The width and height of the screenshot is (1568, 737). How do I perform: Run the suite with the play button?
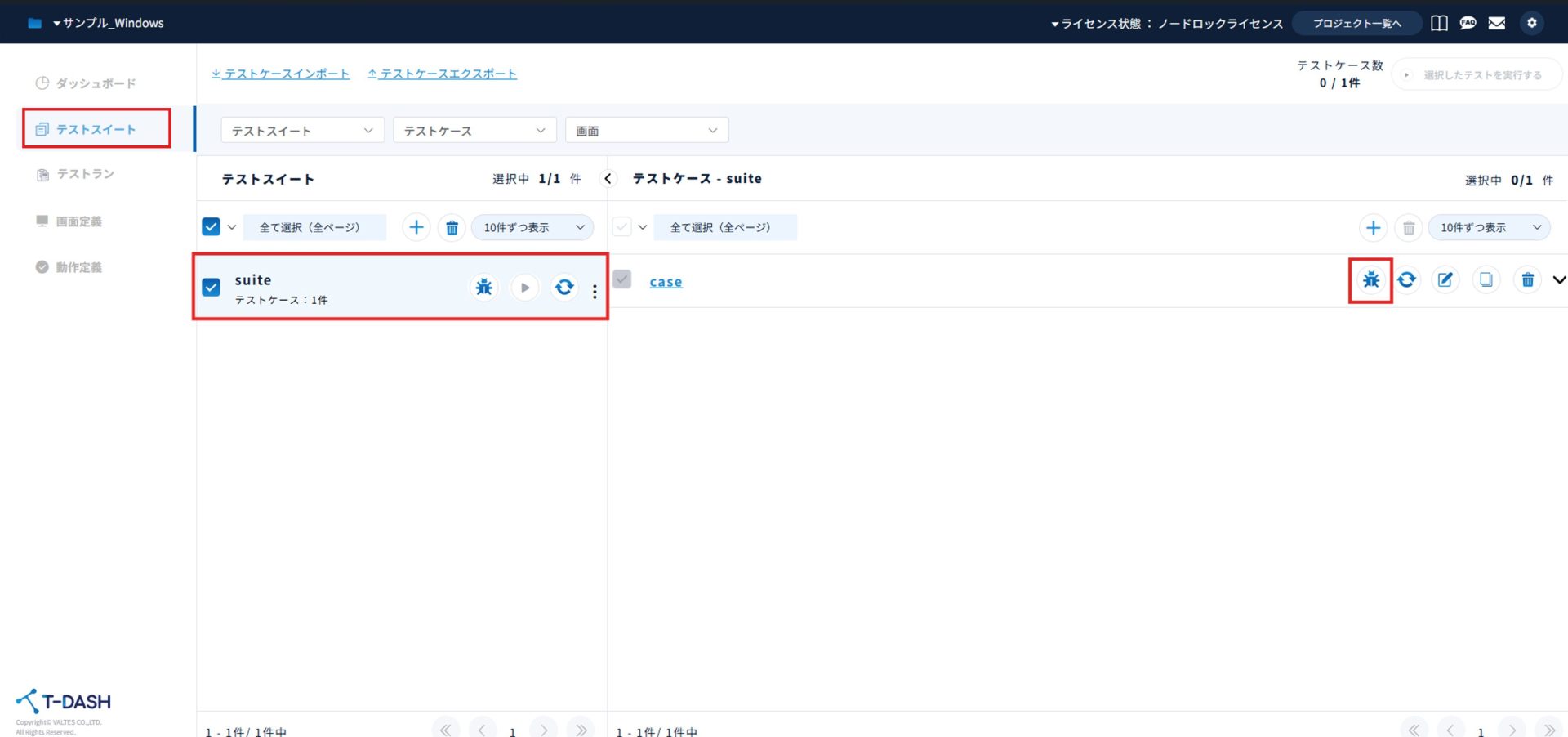[x=524, y=288]
